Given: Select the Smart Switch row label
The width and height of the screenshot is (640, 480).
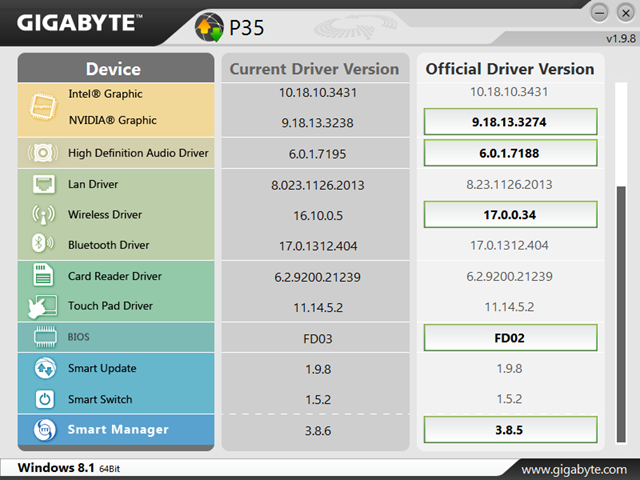Looking at the screenshot, I should 100,399.
